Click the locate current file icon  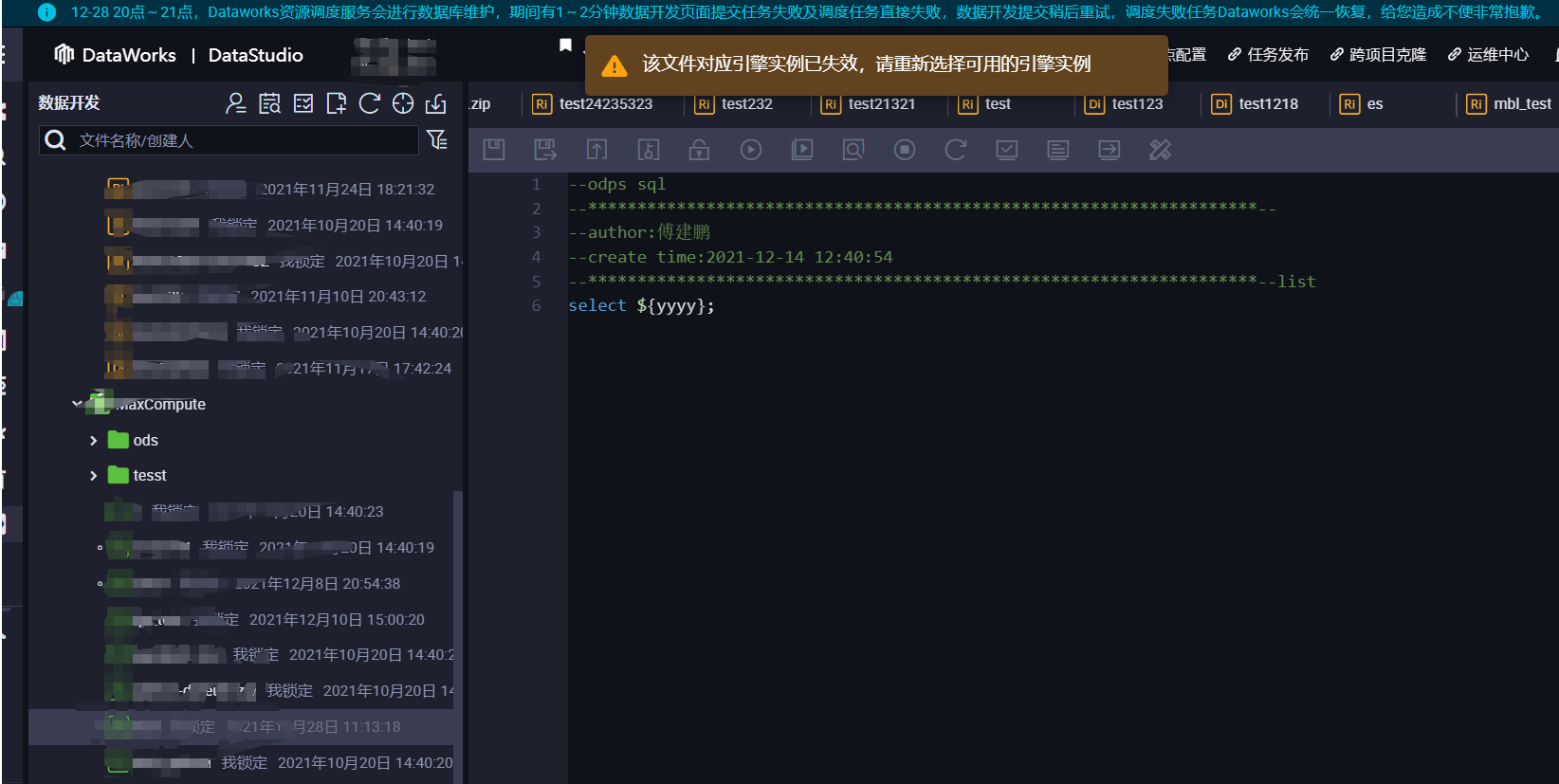(403, 103)
